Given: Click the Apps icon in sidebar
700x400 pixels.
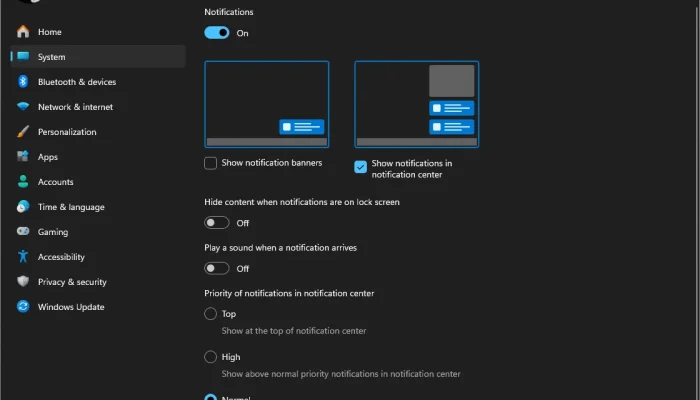Looking at the screenshot, I should pos(23,157).
